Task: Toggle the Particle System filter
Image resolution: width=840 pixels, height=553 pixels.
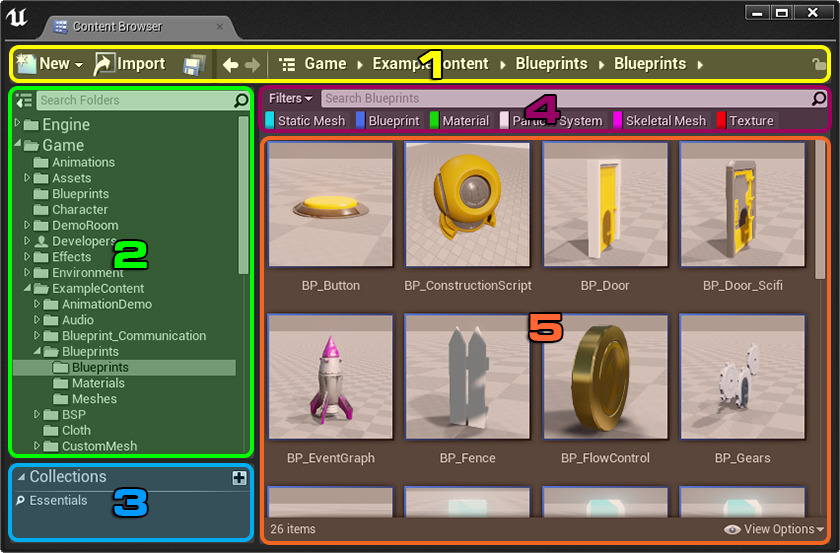Action: click(552, 121)
